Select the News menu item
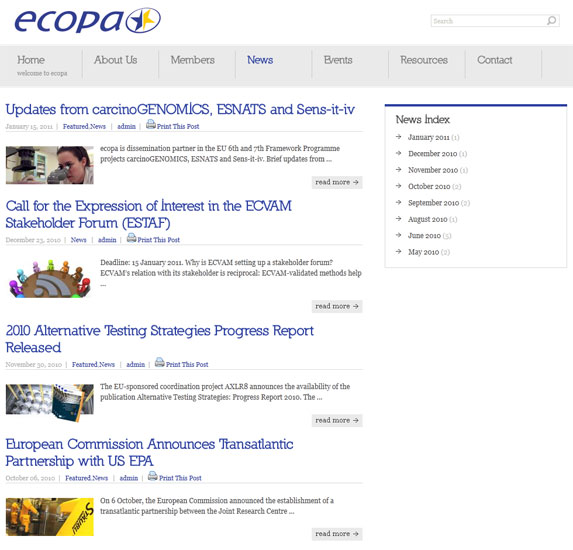573x550 pixels. [x=260, y=60]
